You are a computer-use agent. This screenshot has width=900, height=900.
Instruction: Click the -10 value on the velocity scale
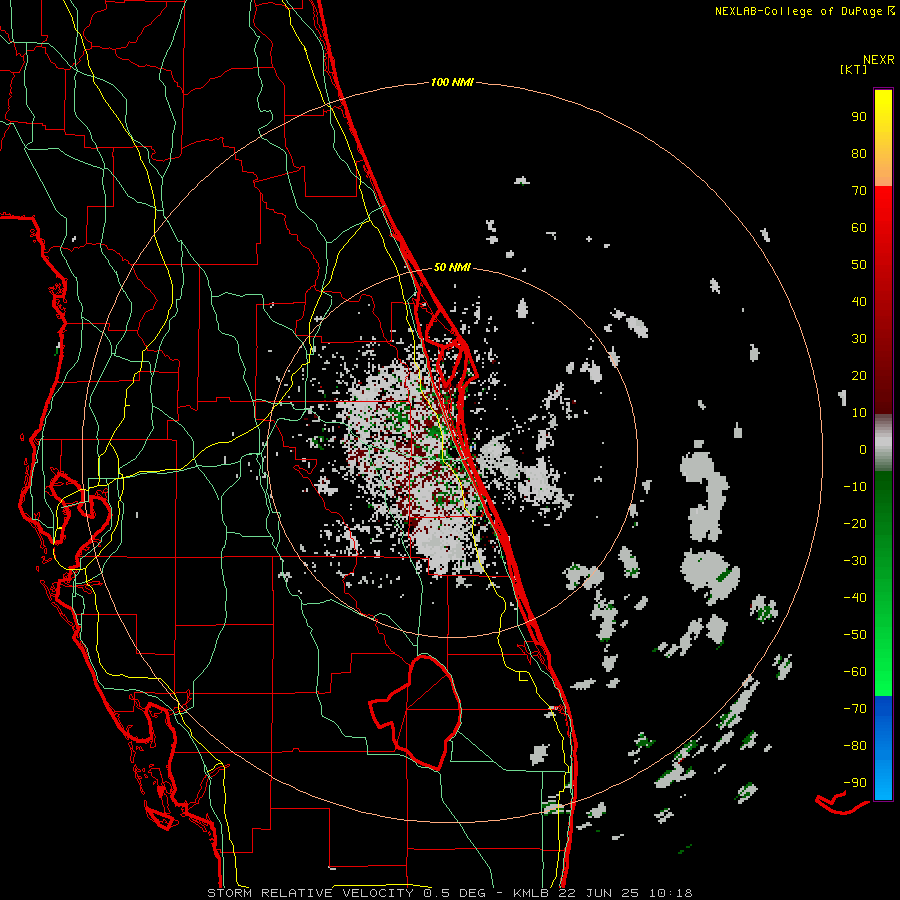tap(855, 487)
